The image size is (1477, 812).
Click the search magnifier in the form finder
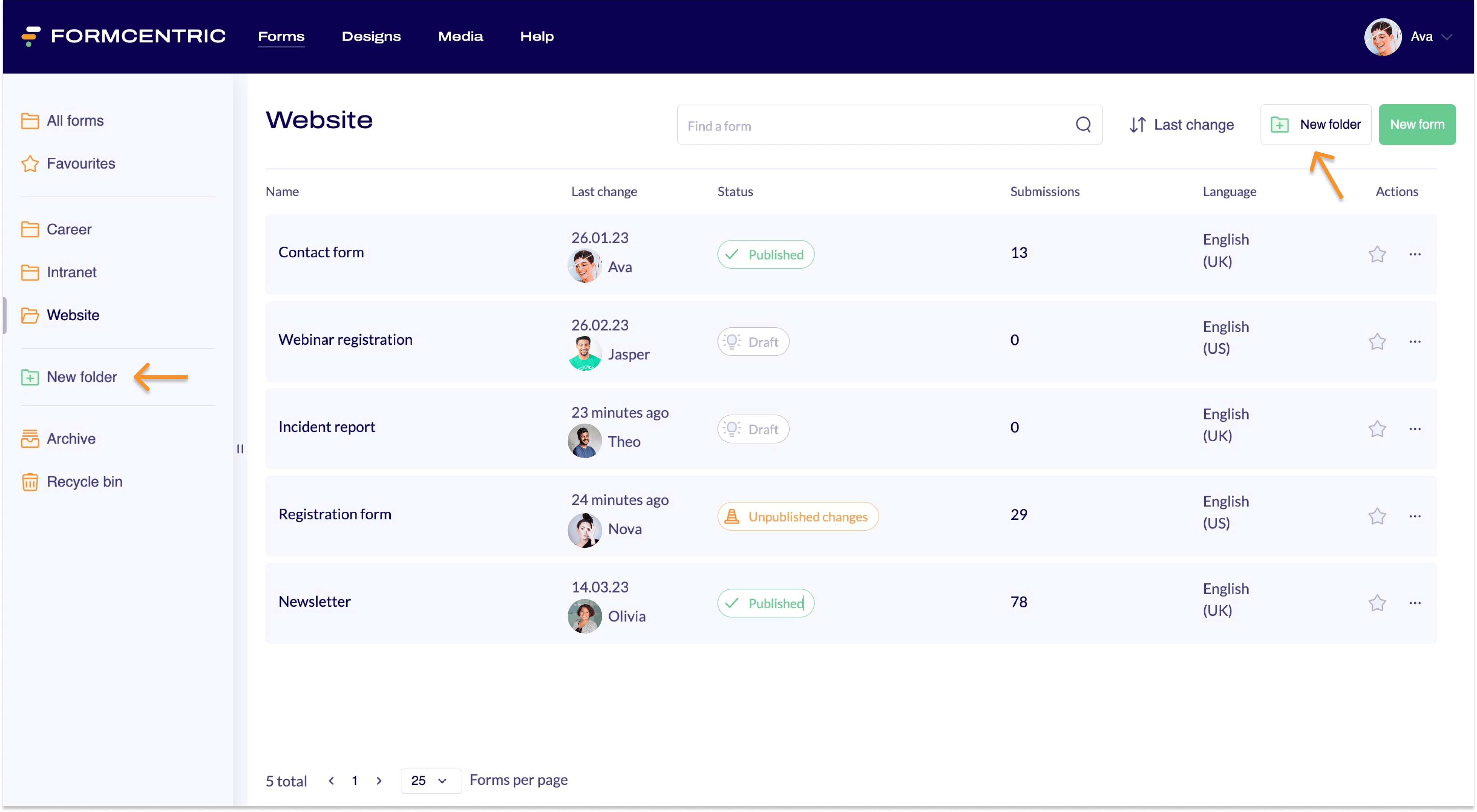click(x=1084, y=124)
